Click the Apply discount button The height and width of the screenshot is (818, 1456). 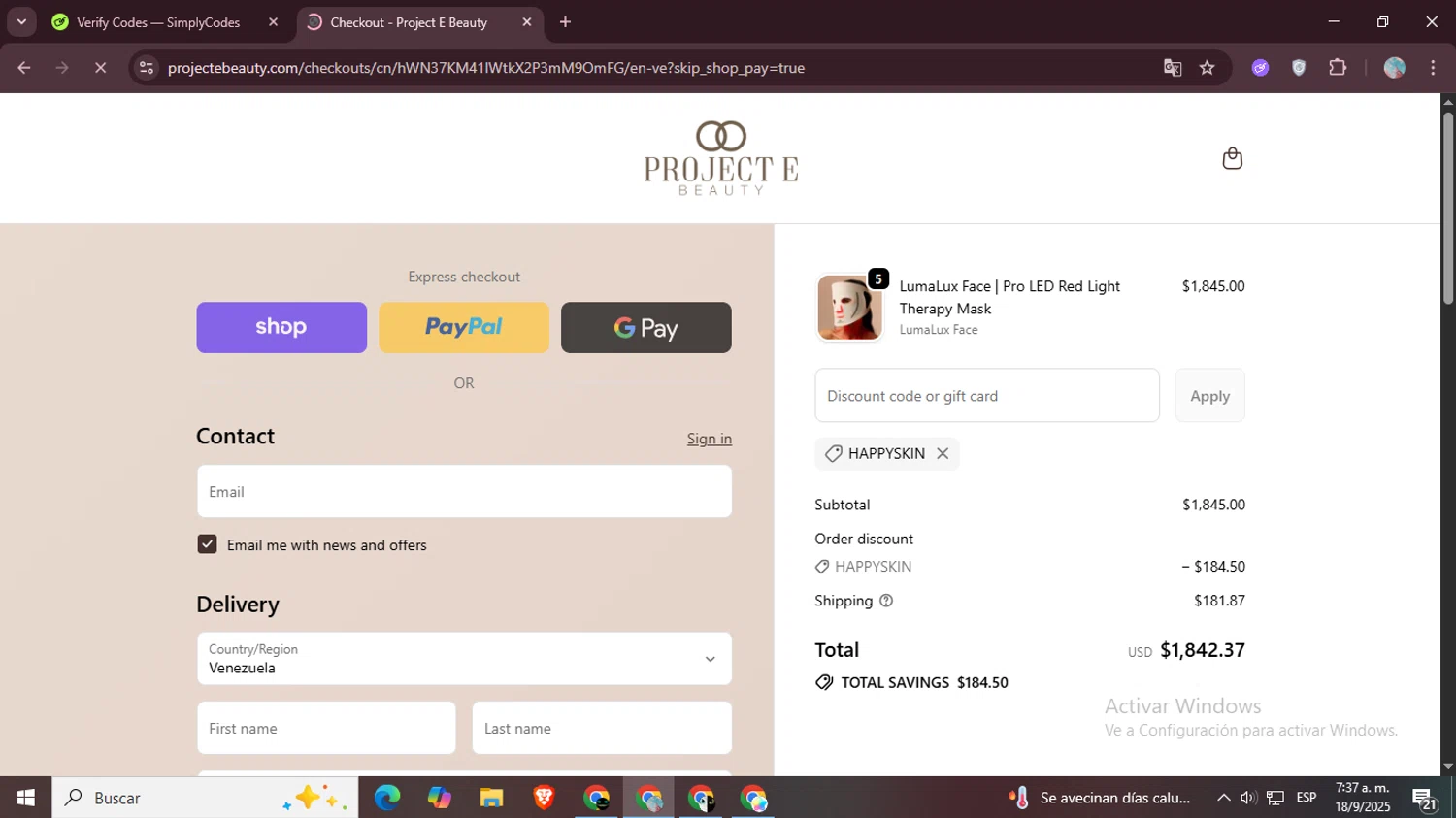[x=1209, y=396]
